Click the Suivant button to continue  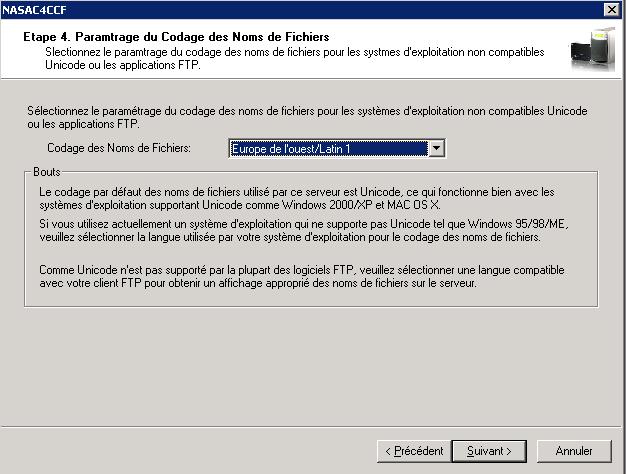489,451
